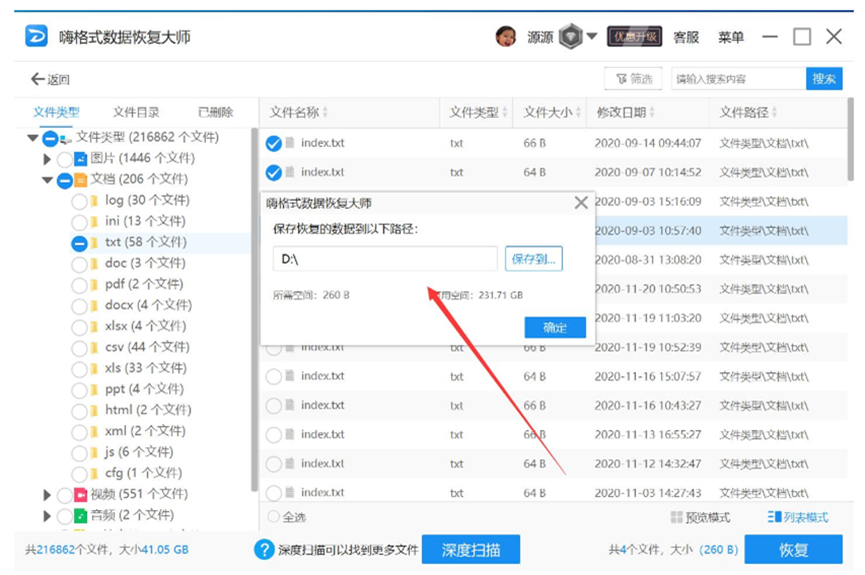This screenshot has width=865, height=575.
Task: Focus the search content input field
Action: coord(738,79)
